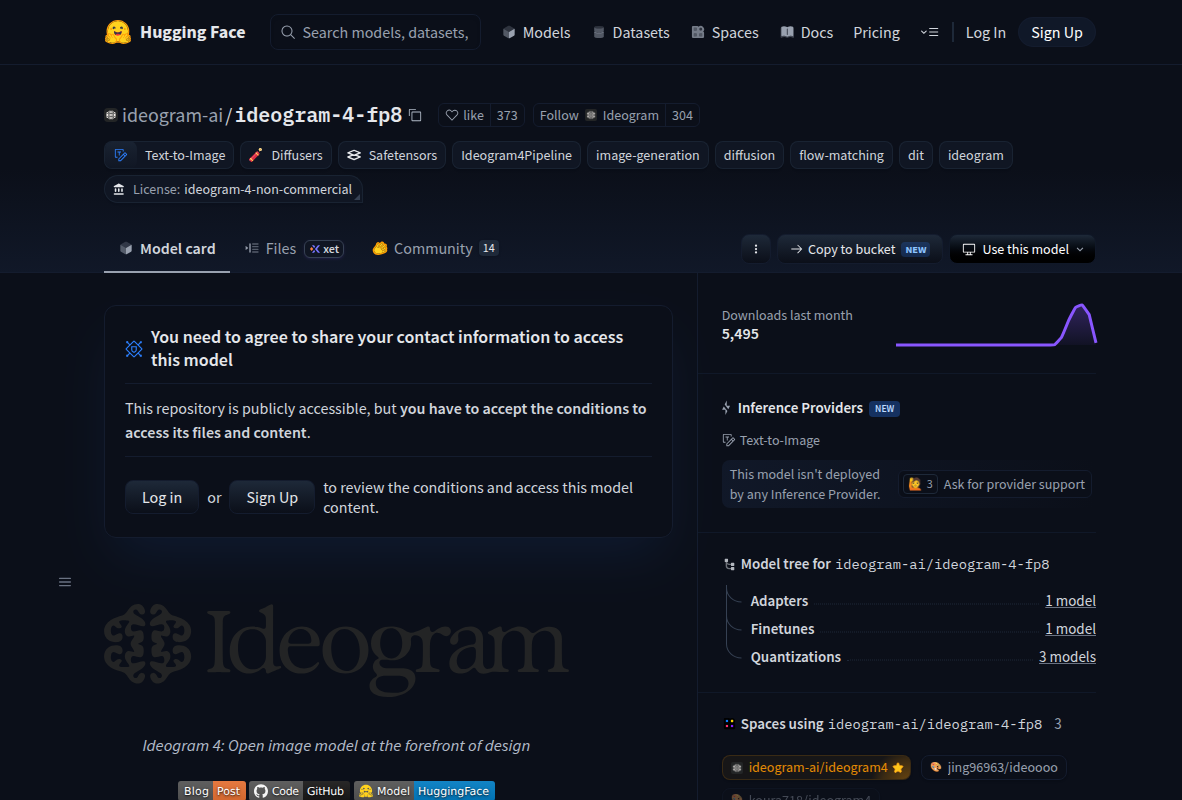This screenshot has width=1182, height=800.
Task: Copy model name with the copy icon
Action: pyautogui.click(x=415, y=115)
